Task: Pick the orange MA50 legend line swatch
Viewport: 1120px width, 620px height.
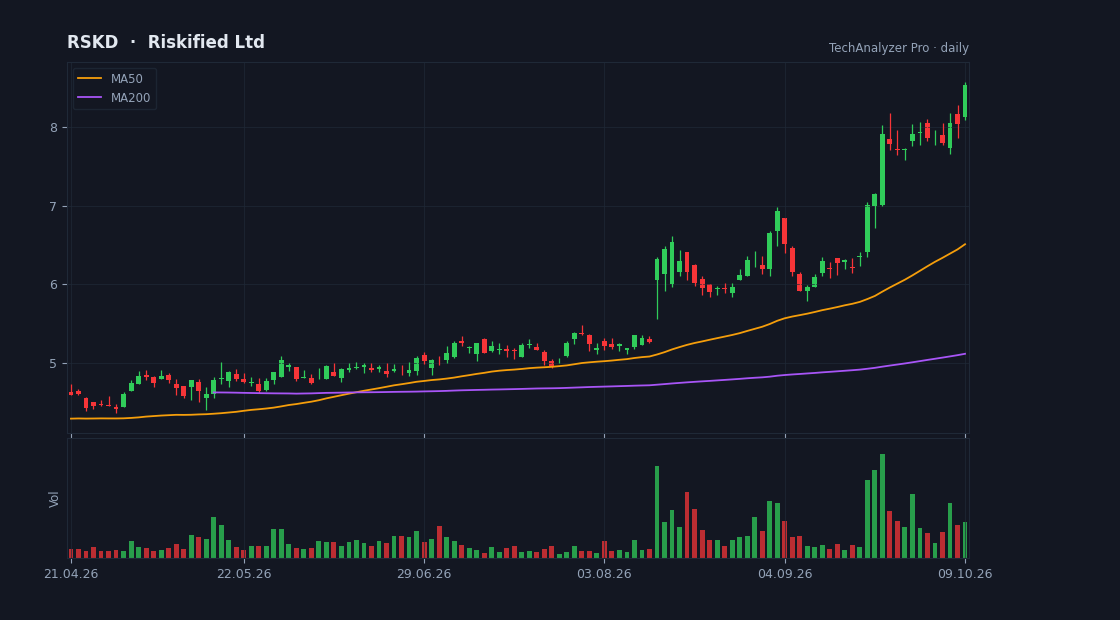Action: click(90, 79)
